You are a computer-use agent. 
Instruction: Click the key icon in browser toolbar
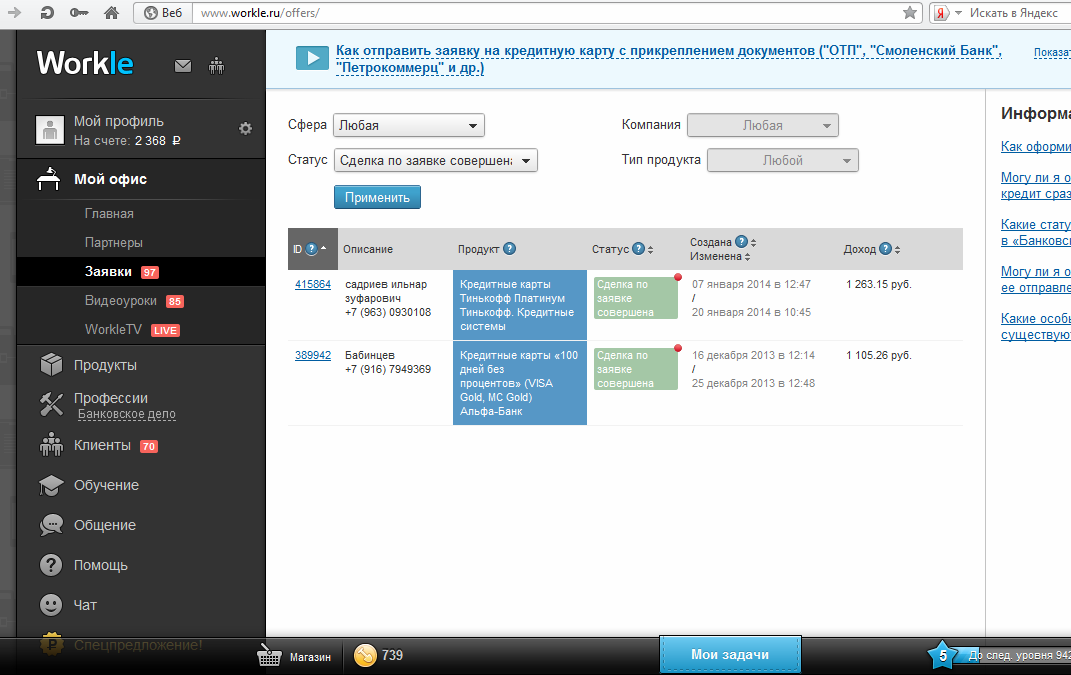point(79,12)
